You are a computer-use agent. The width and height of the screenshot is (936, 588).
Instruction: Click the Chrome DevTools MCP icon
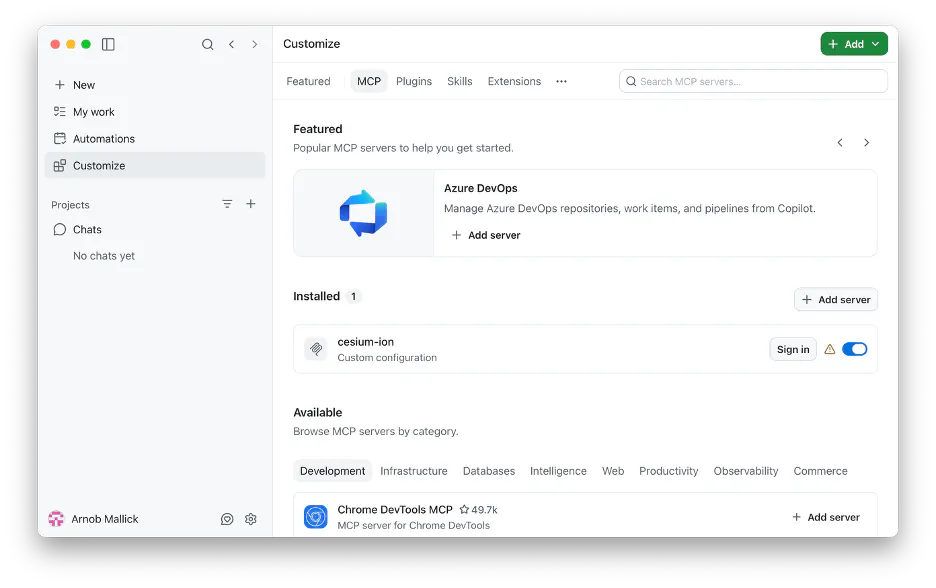(x=316, y=517)
